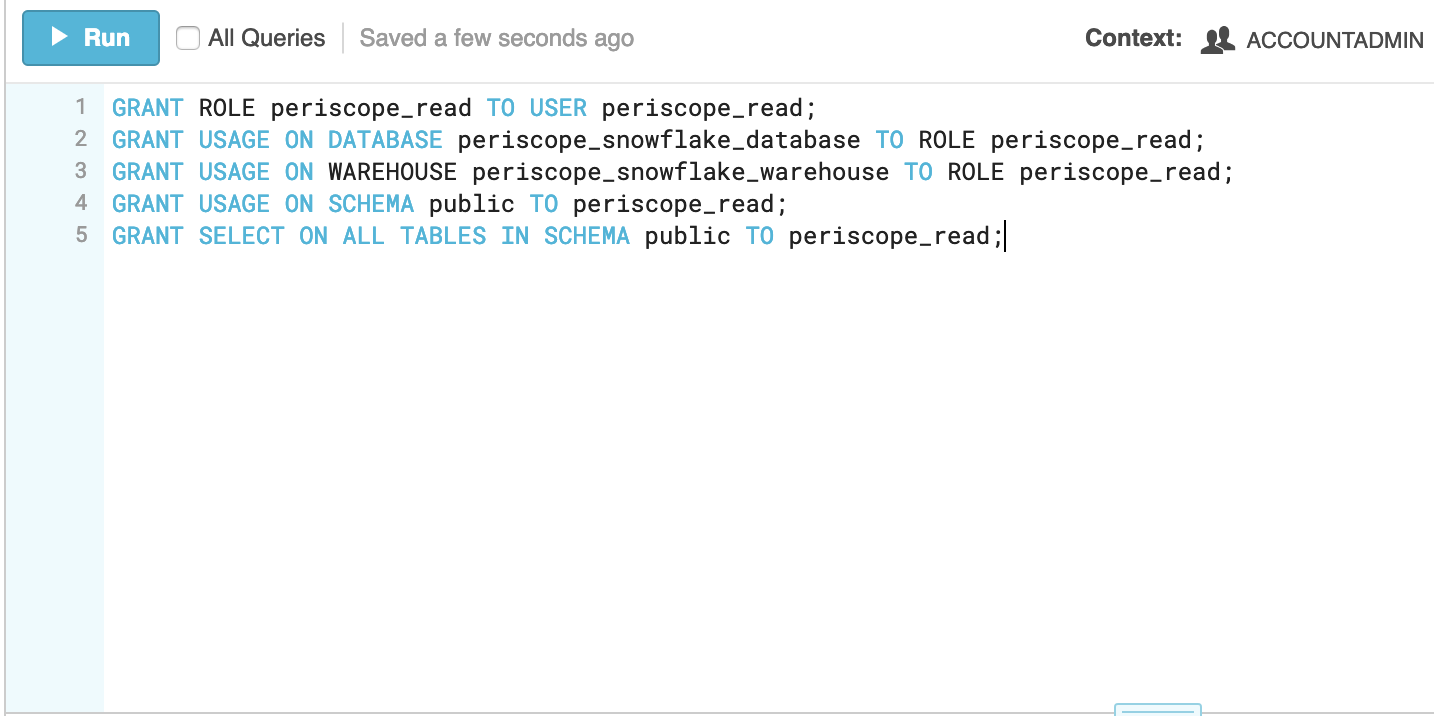Click the WAREHOUSE word on line 3
This screenshot has height=716, width=1434.
tap(393, 172)
